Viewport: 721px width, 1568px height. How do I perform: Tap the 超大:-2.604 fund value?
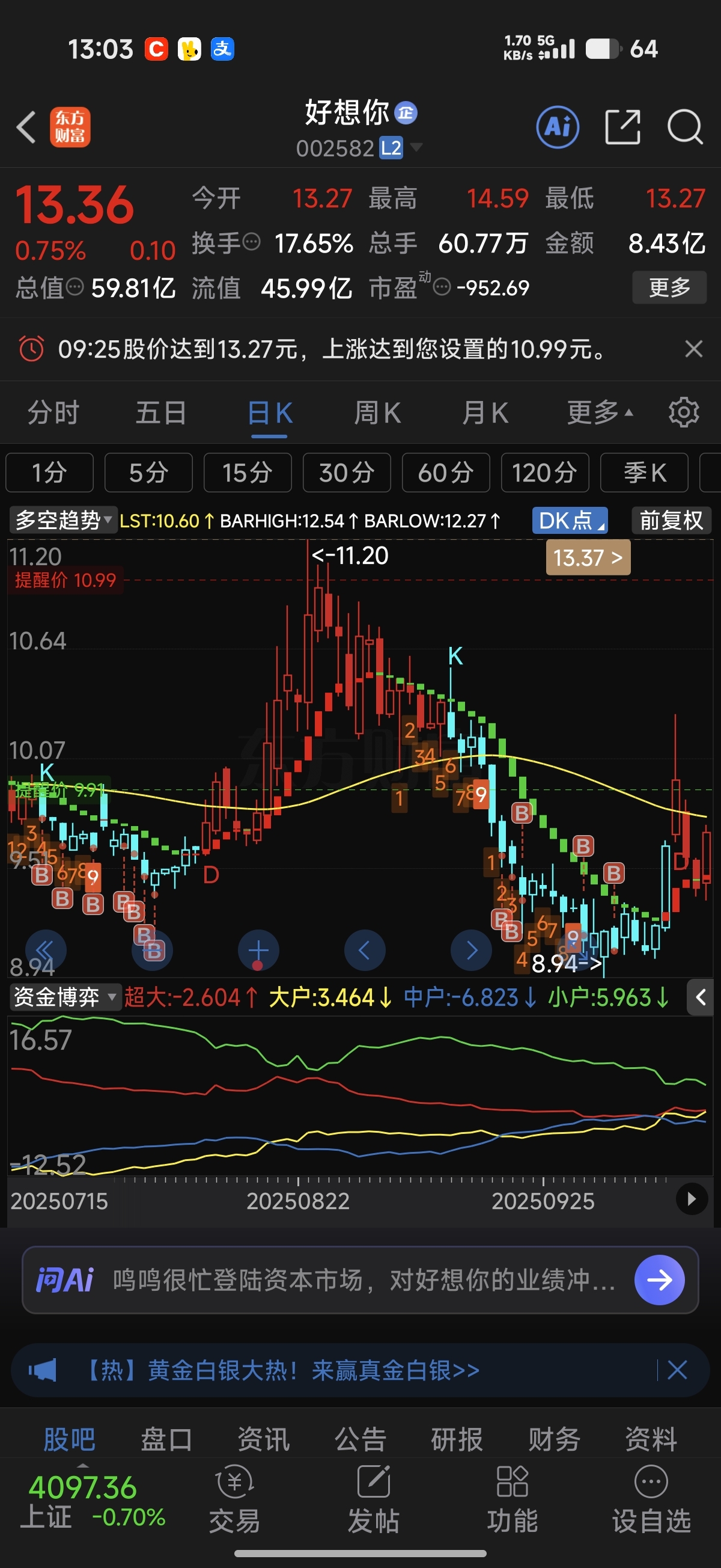191,997
